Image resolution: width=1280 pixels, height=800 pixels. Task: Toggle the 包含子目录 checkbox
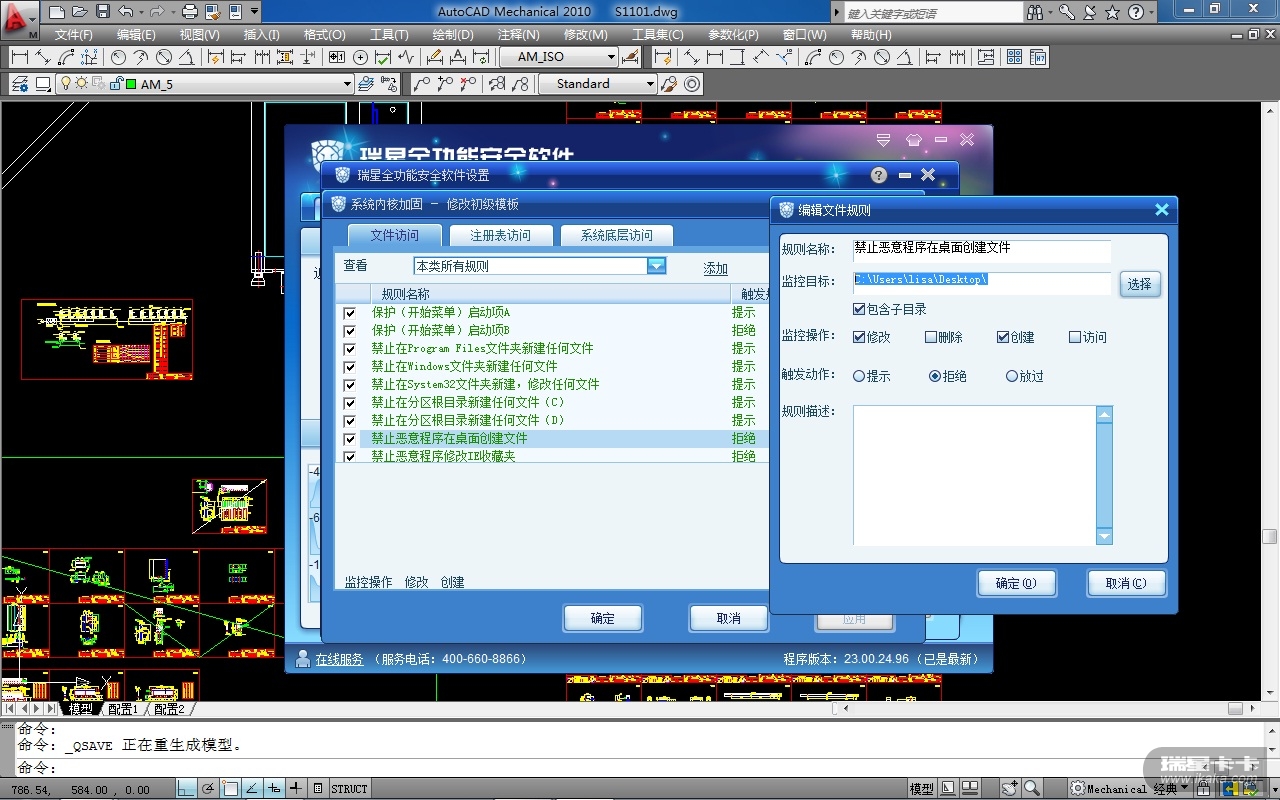tap(859, 309)
